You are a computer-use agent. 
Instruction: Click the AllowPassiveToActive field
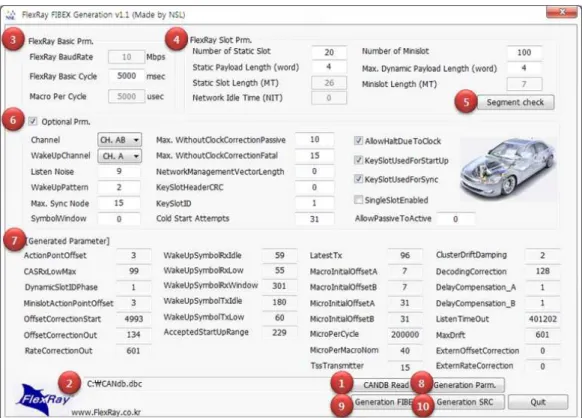click(x=456, y=219)
